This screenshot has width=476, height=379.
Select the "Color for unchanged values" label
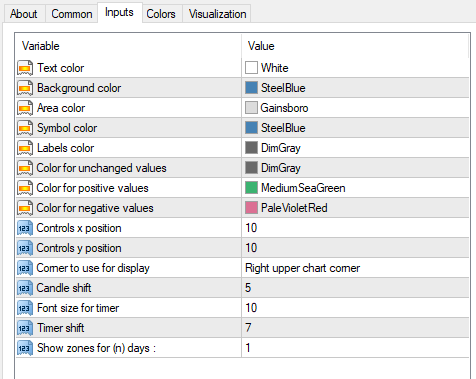click(101, 168)
